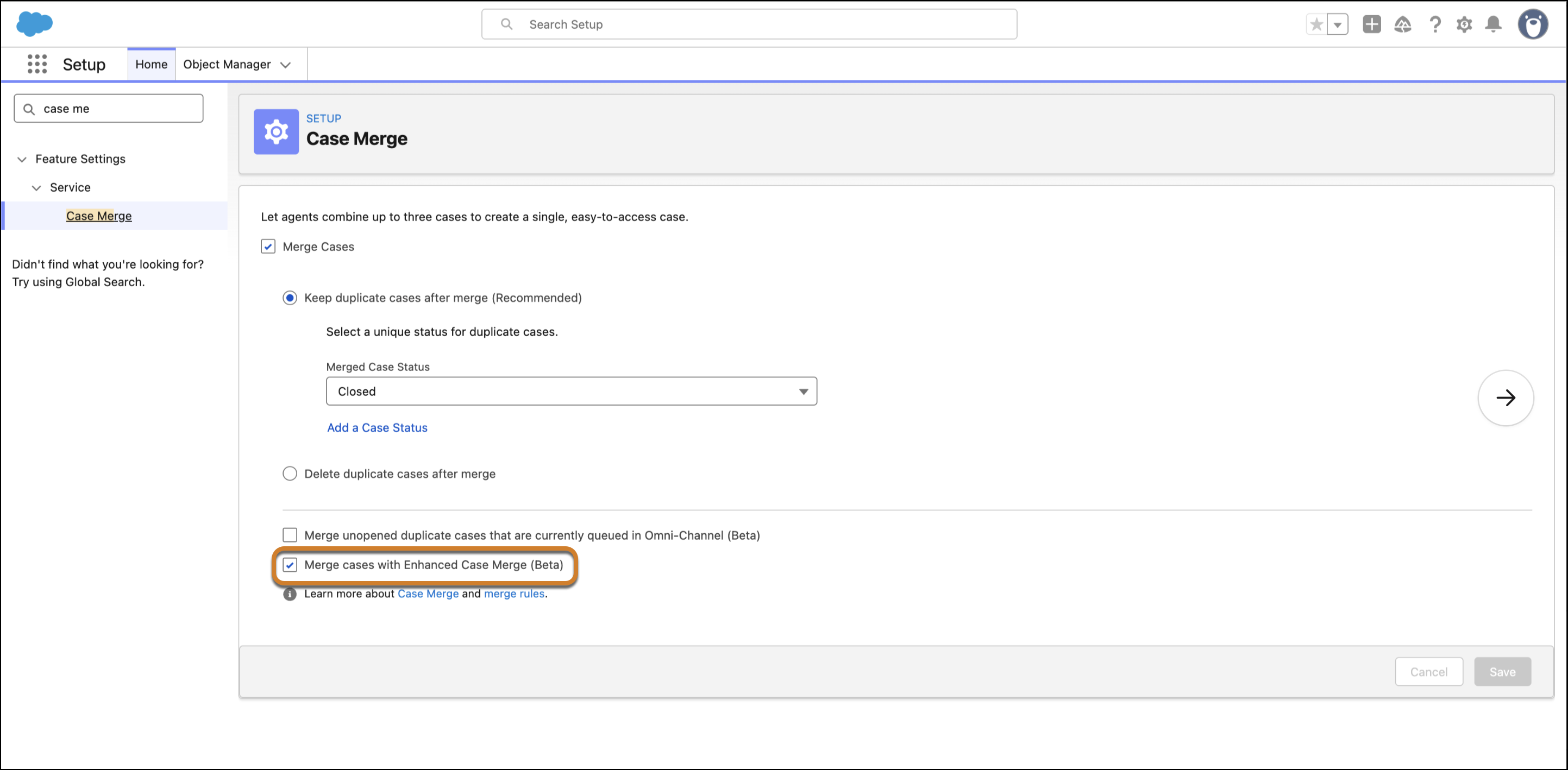Click the SETUP breadcrumb text
This screenshot has height=770, width=1568.
(x=323, y=118)
